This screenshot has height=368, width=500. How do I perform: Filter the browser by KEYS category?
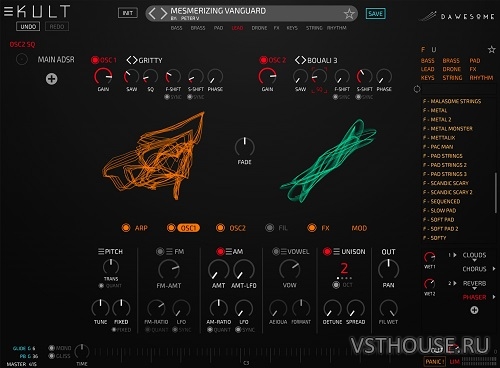(427, 78)
